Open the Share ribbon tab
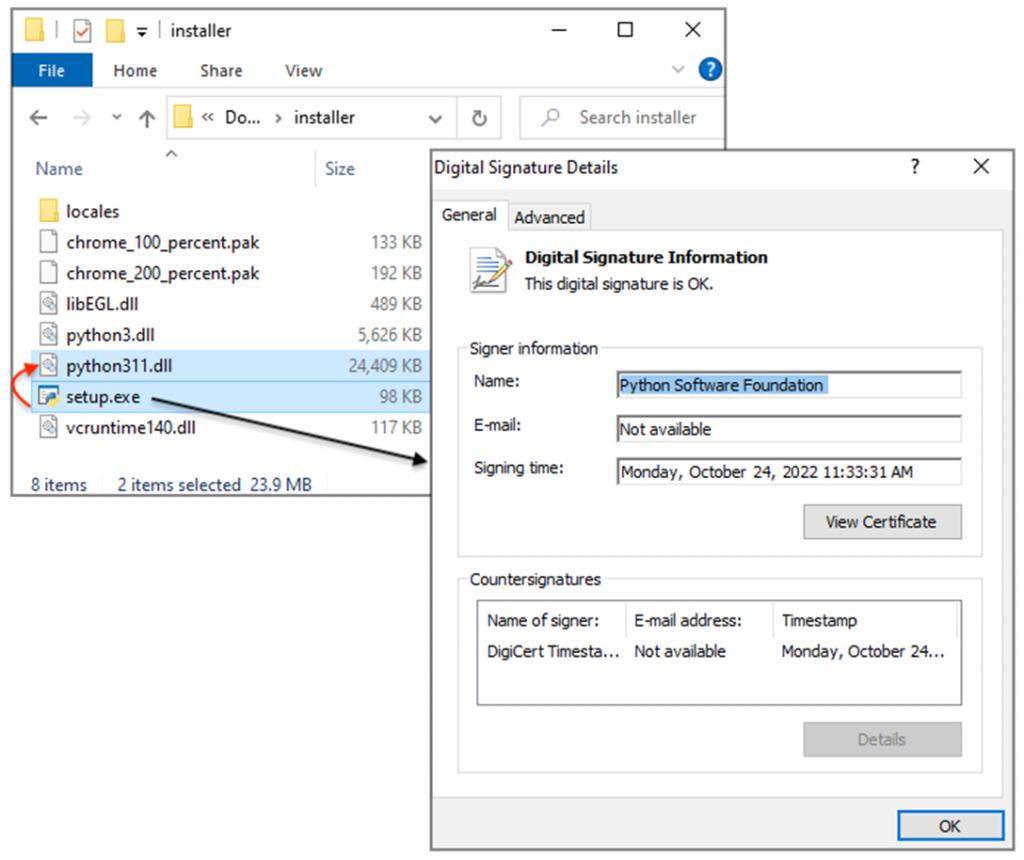The image size is (1024, 860). [221, 71]
